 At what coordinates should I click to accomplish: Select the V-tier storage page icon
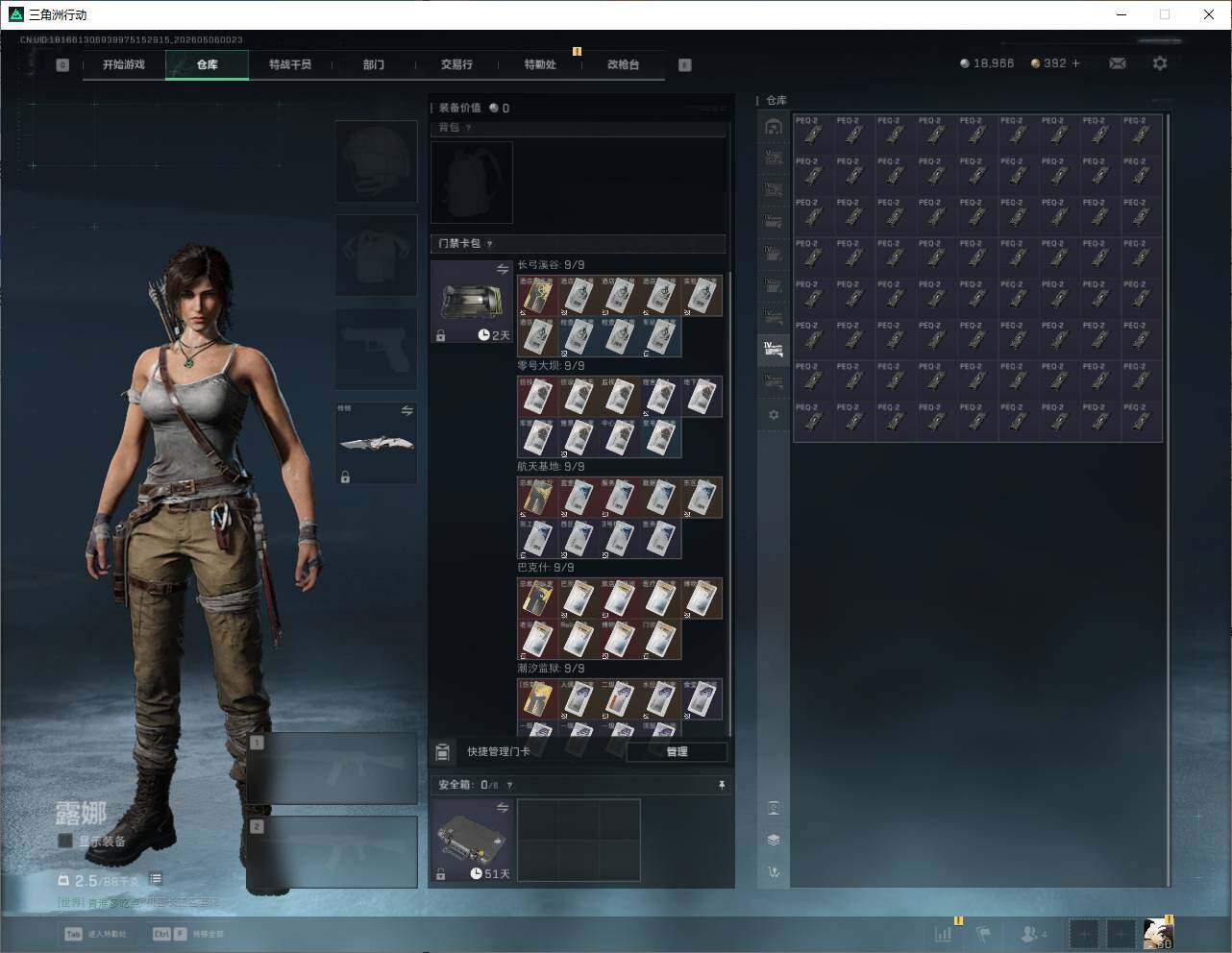(x=774, y=157)
